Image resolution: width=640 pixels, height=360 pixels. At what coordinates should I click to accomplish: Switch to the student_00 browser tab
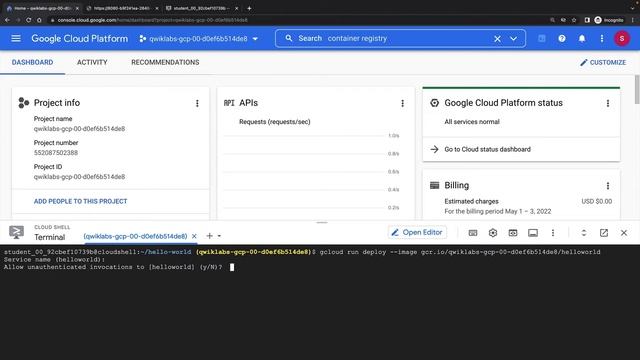[202, 8]
